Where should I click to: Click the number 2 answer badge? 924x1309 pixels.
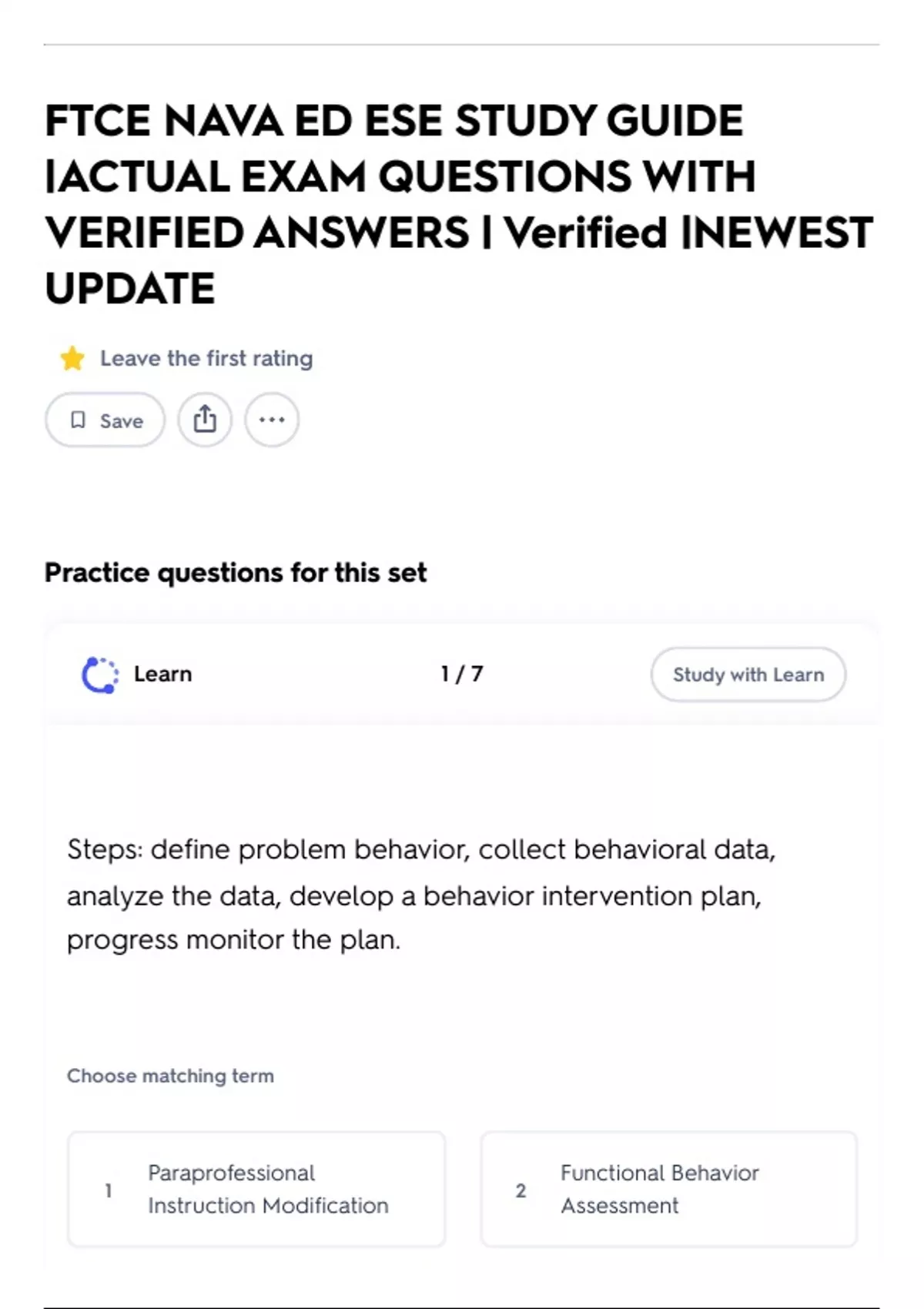pyautogui.click(x=521, y=1190)
